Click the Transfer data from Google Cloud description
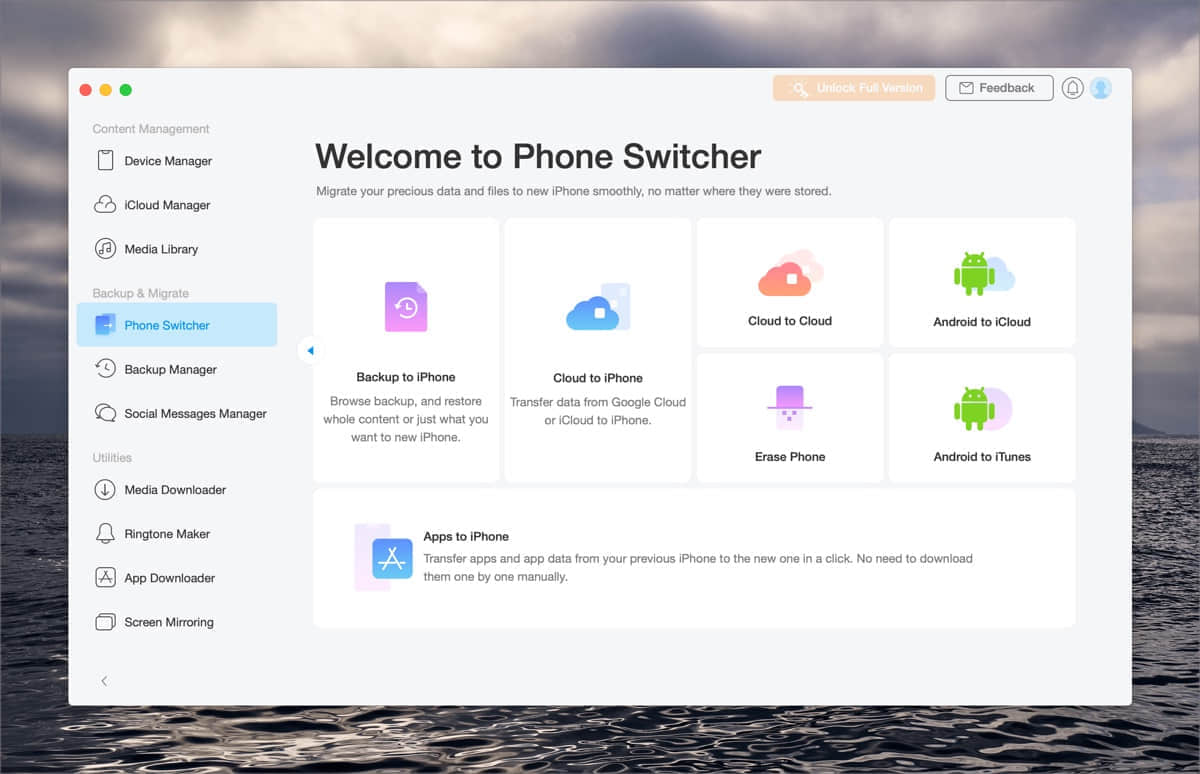This screenshot has width=1200, height=774. click(598, 411)
